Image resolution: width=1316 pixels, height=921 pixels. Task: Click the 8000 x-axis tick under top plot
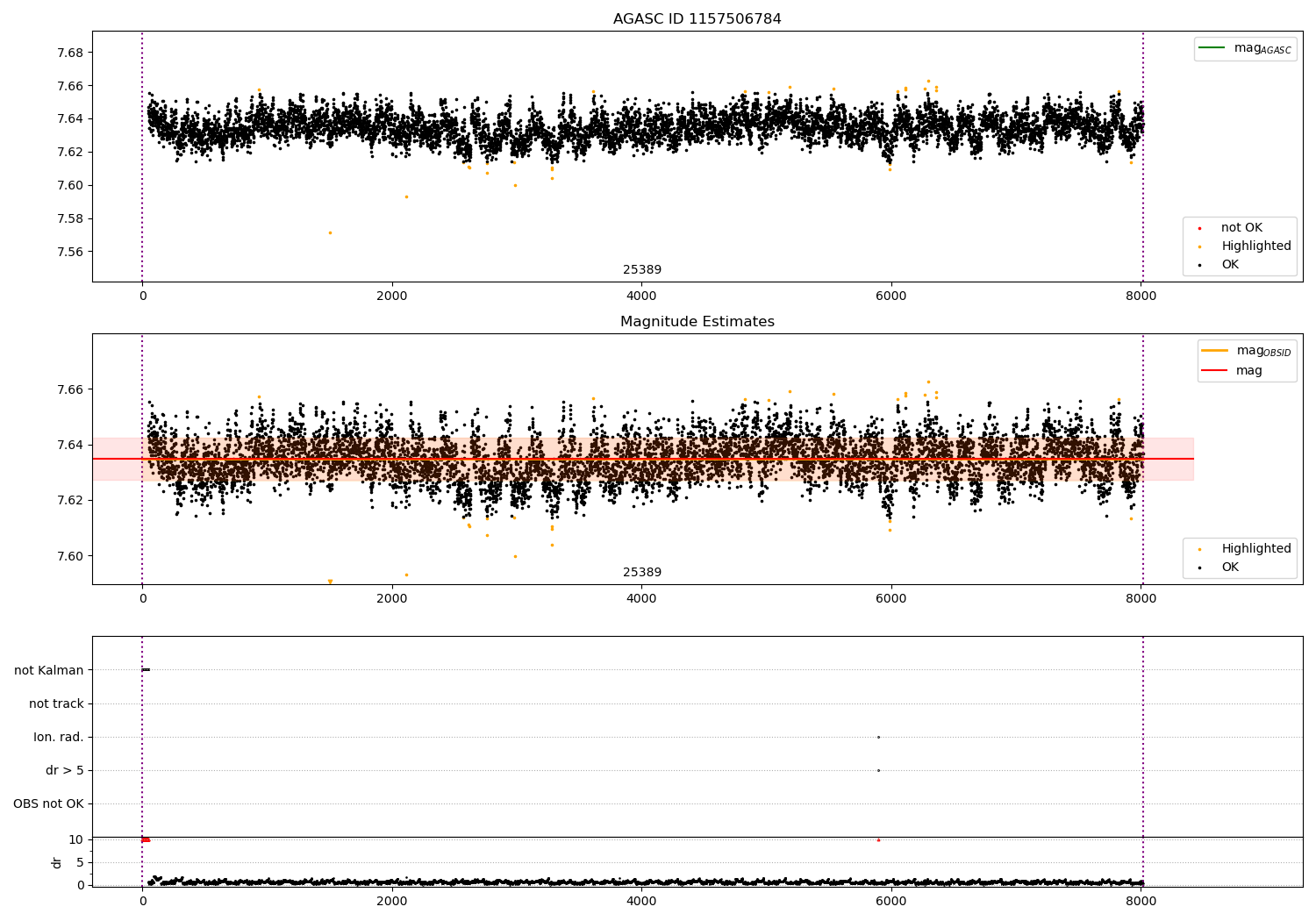[x=1141, y=296]
